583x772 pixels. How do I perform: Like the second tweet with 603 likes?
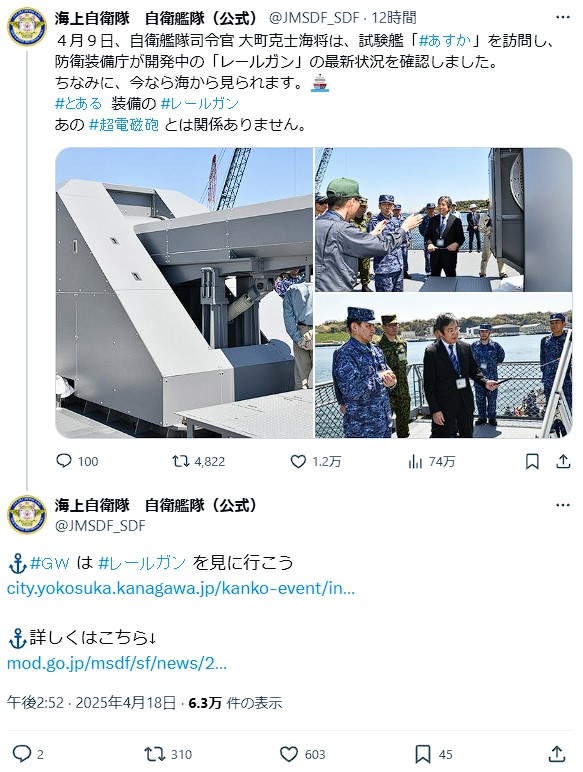pyautogui.click(x=289, y=754)
